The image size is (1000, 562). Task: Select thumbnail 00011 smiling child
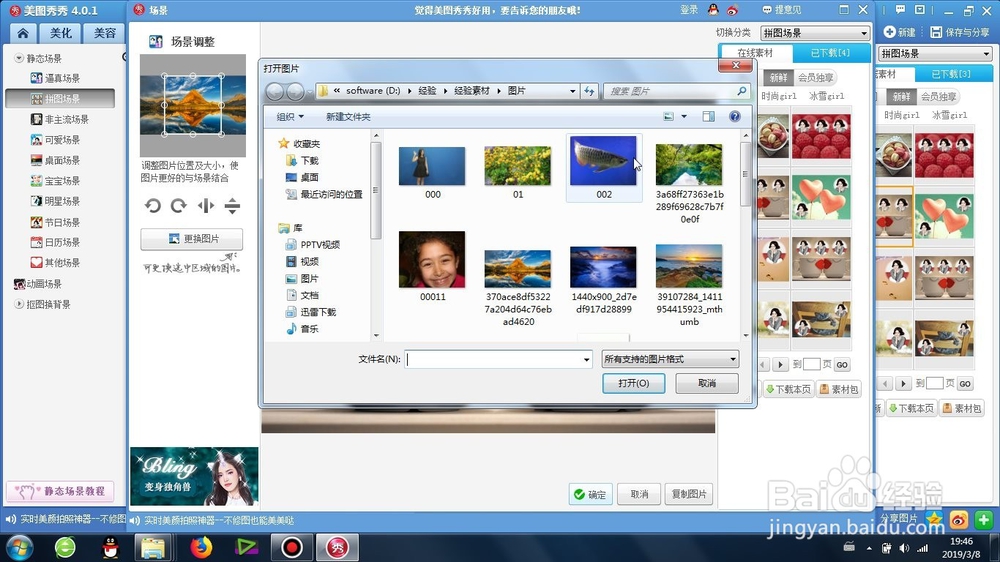pos(432,266)
